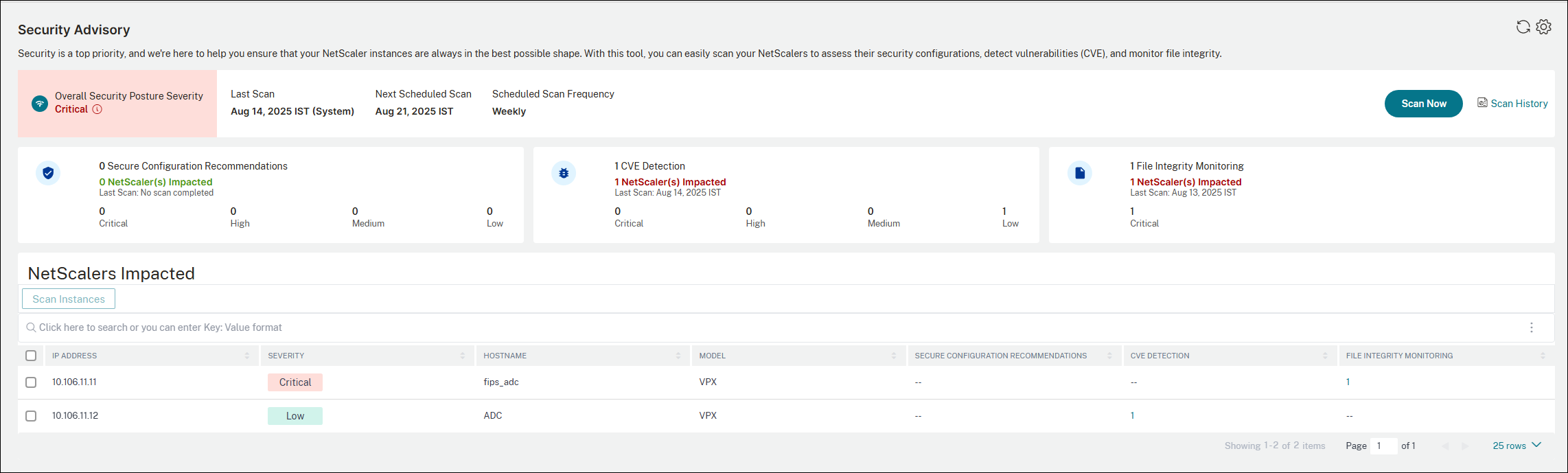Image resolution: width=1568 pixels, height=473 pixels.
Task: Toggle the select-all header checkbox
Action: coord(31,356)
